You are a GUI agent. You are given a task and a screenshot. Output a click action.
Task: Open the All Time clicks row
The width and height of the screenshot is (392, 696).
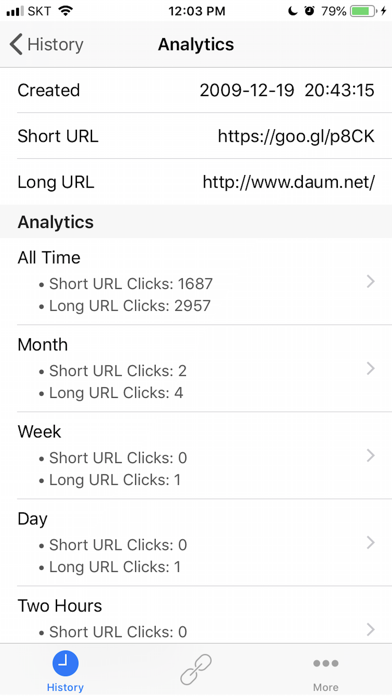pos(196,281)
